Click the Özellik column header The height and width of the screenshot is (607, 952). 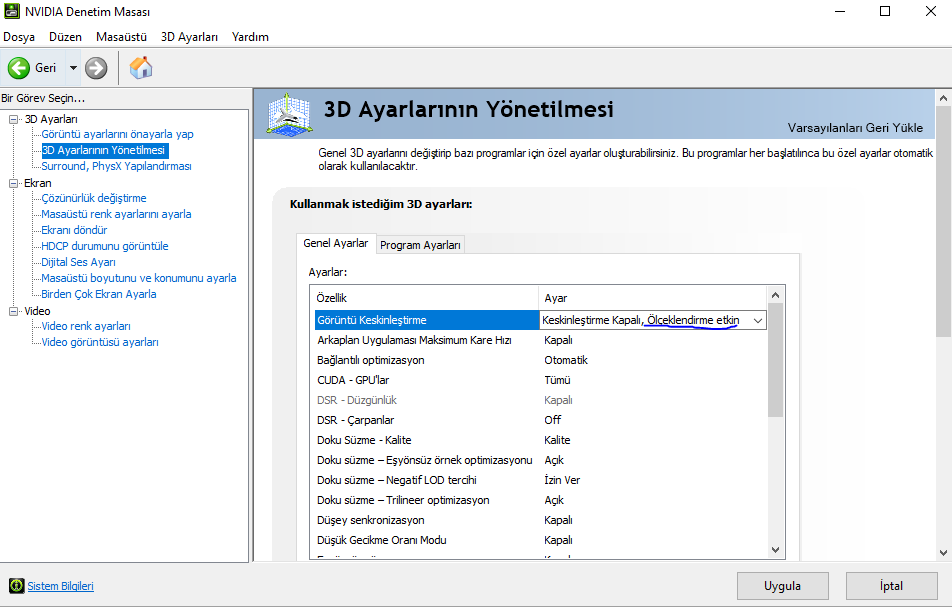[x=424, y=298]
